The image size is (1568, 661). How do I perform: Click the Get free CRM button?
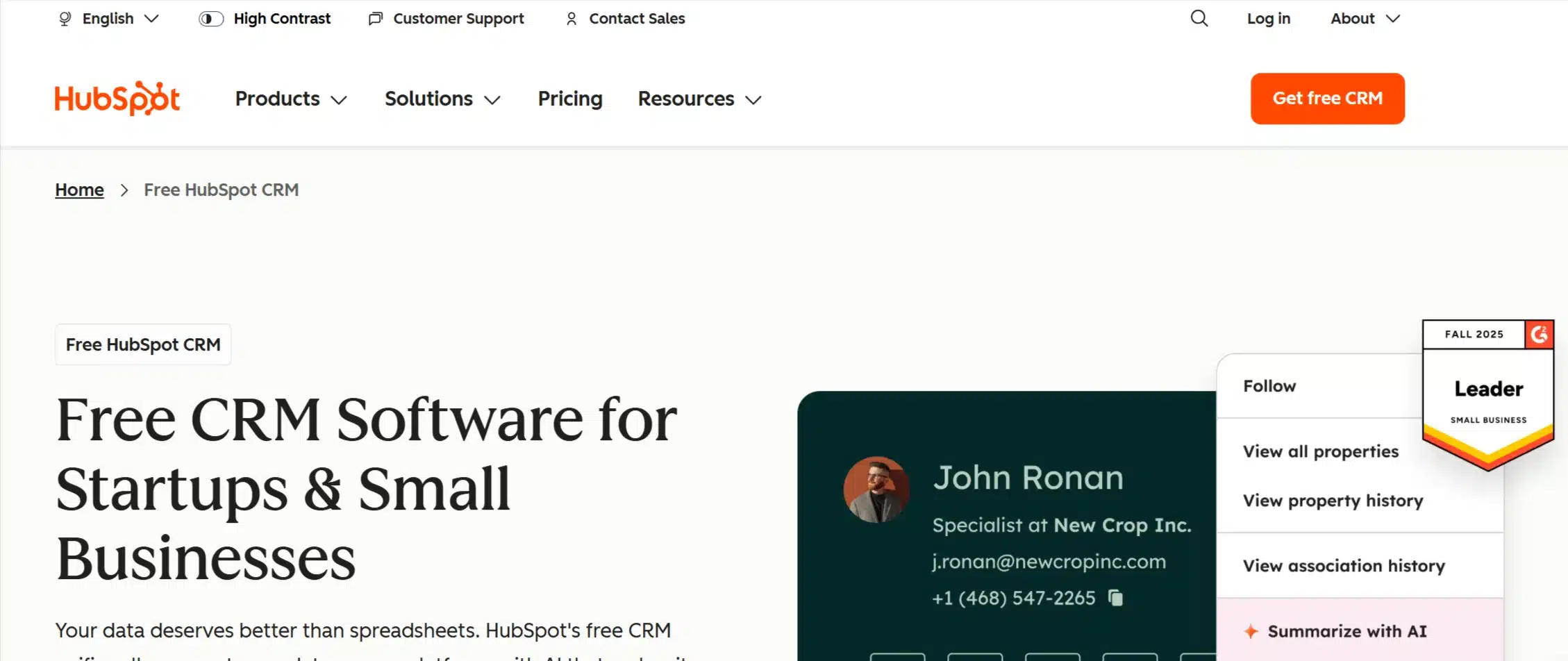pos(1328,99)
